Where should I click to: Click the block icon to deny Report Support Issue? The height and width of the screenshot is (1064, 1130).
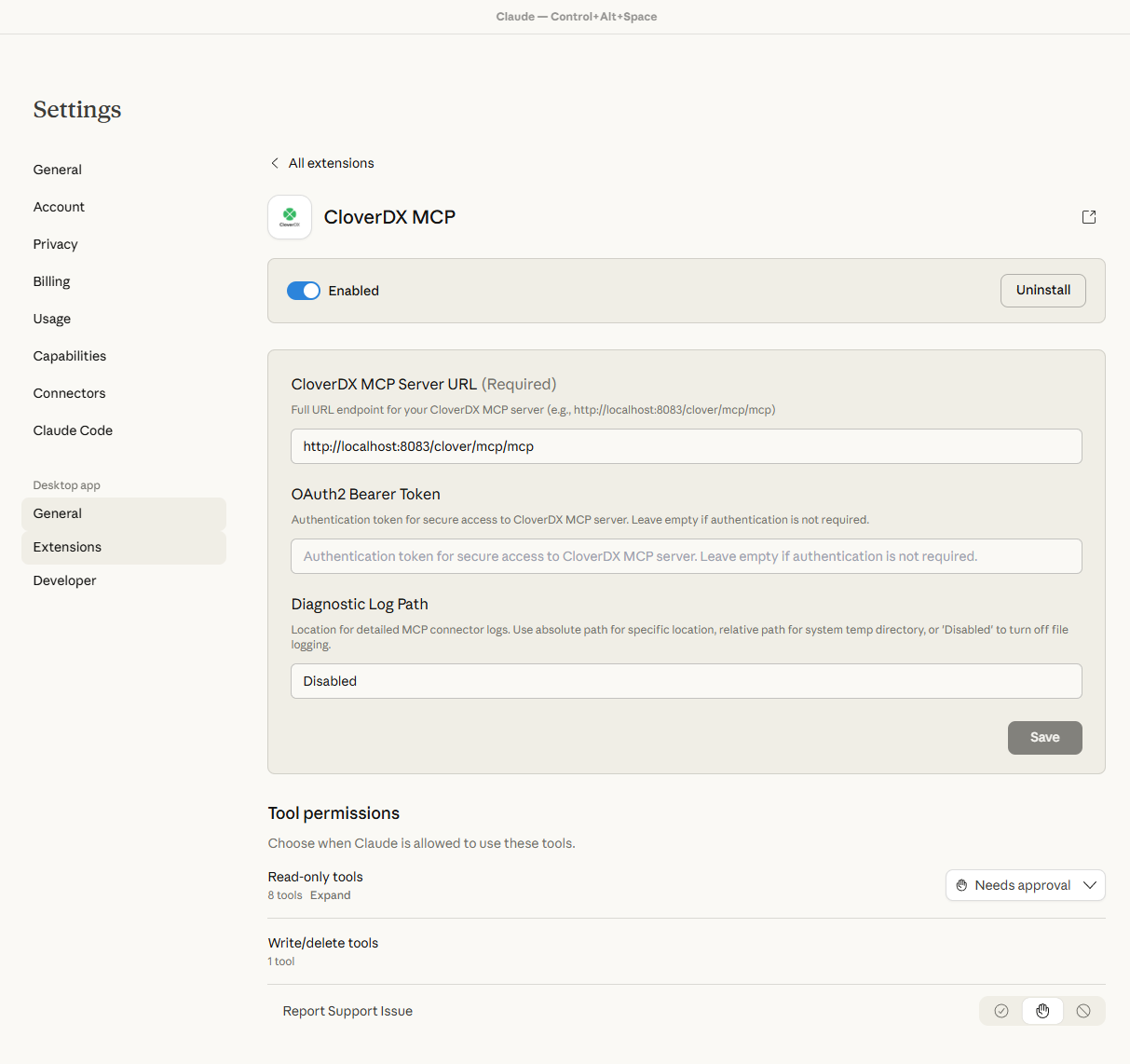pos(1083,1010)
